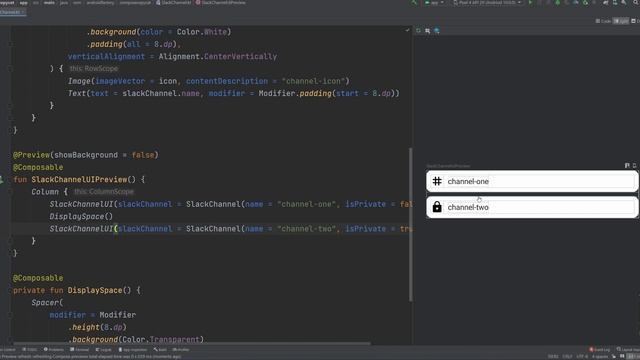Screen dimensions: 640x360
Task: Click the lock icon in channel-two preview
Action: click(x=437, y=207)
